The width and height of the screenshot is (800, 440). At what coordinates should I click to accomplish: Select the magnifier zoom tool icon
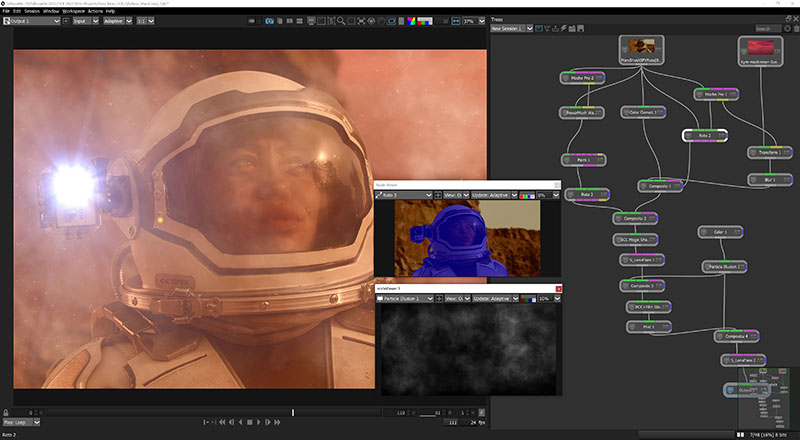(342, 20)
